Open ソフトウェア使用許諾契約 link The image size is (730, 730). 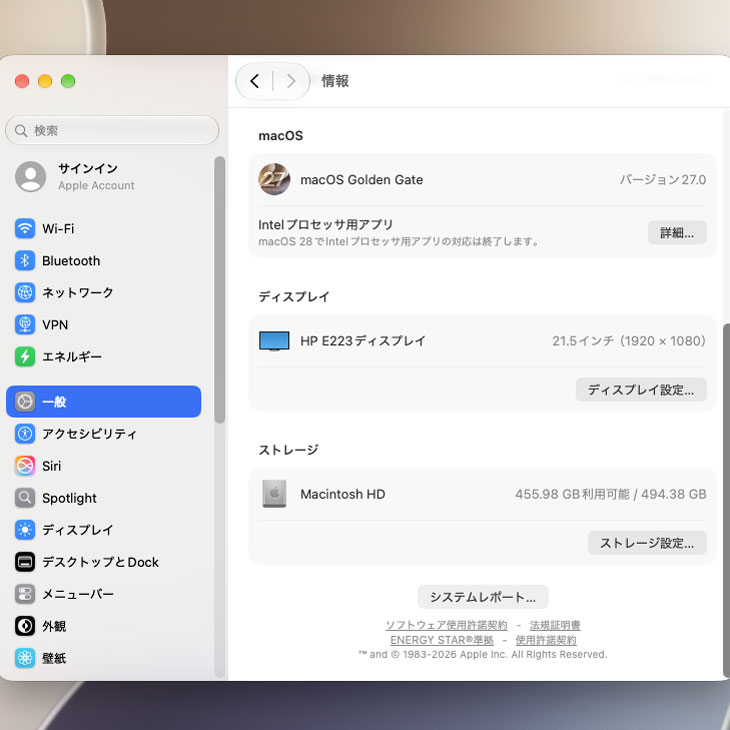click(x=446, y=625)
